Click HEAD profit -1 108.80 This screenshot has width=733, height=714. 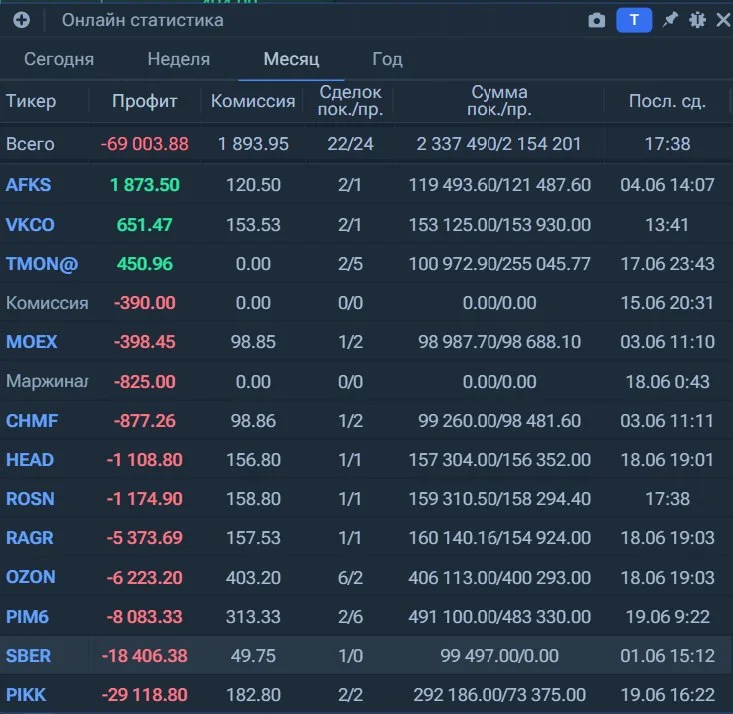(x=144, y=460)
